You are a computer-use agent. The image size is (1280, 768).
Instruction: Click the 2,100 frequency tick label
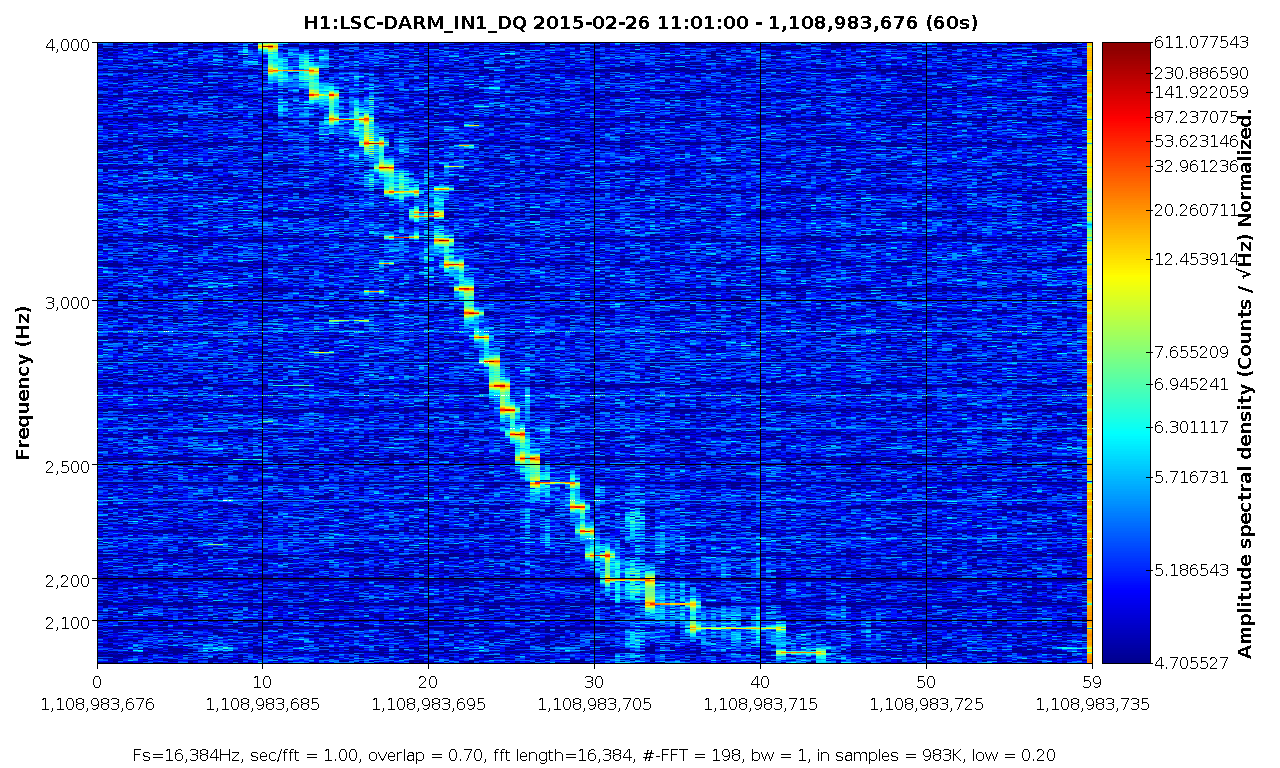tap(68, 621)
